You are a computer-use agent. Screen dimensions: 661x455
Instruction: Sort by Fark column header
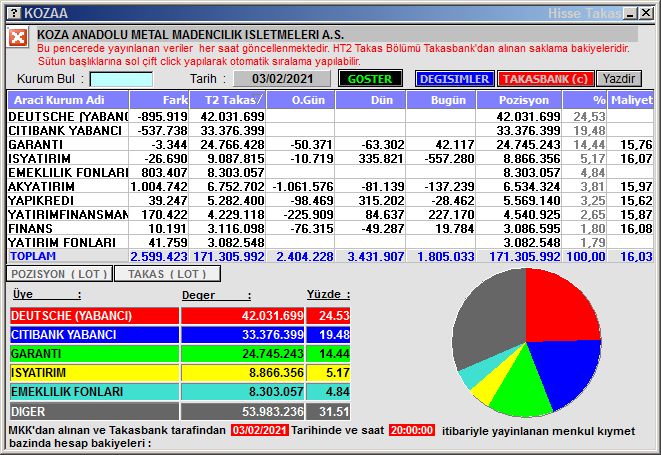coord(159,100)
